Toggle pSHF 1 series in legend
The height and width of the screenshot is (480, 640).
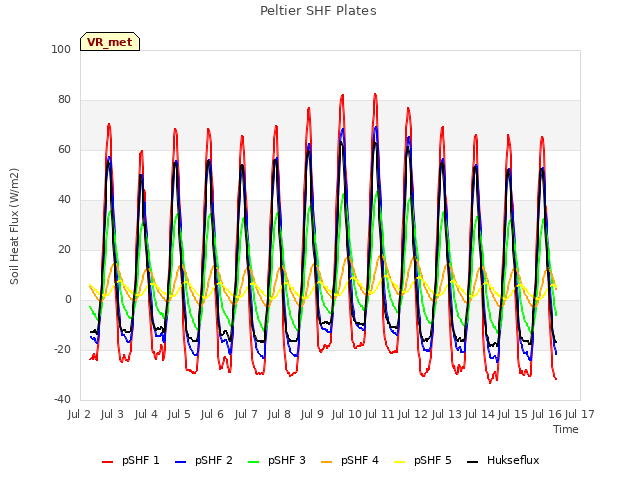tap(131, 460)
